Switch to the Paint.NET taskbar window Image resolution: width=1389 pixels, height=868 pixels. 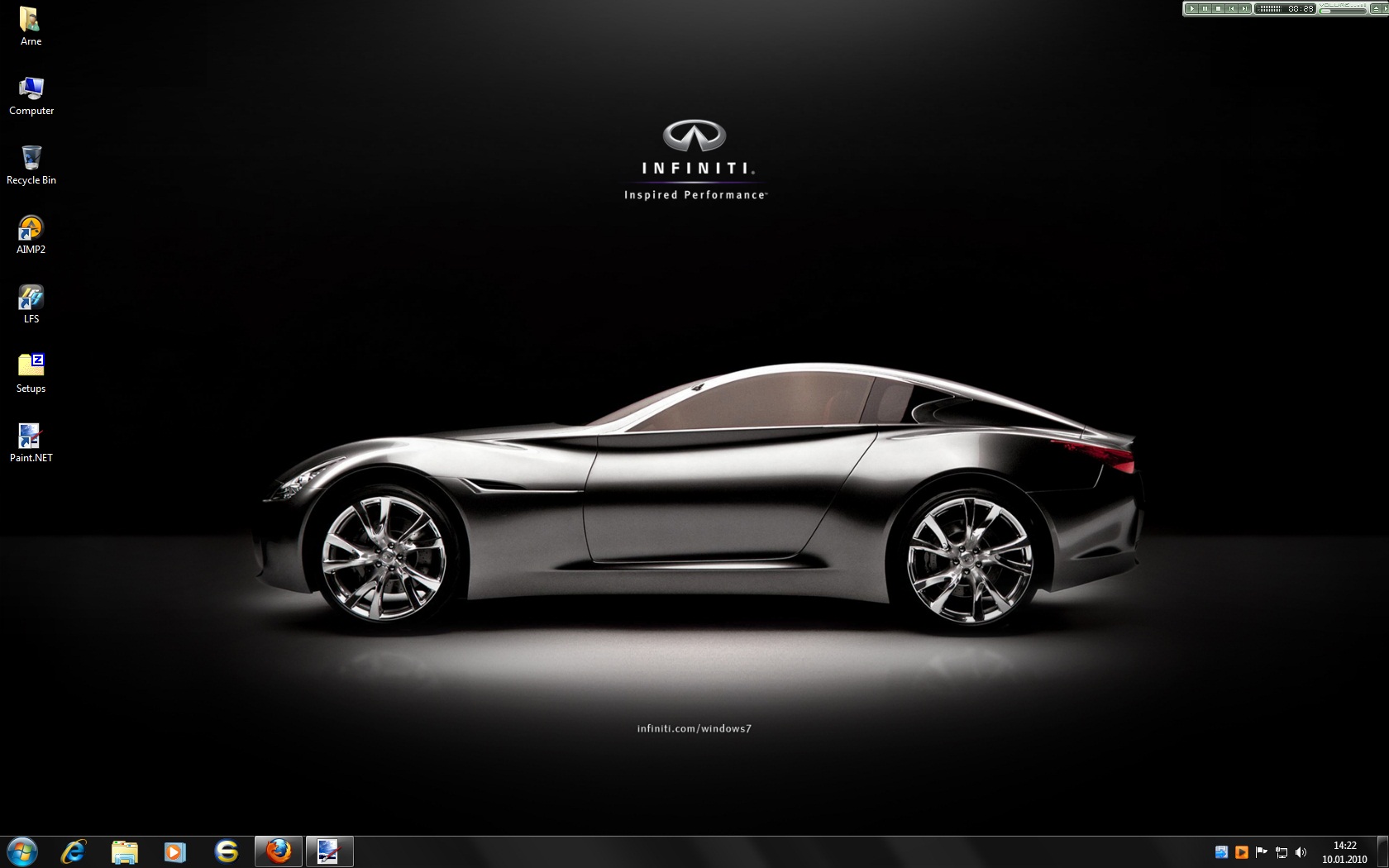click(x=330, y=851)
